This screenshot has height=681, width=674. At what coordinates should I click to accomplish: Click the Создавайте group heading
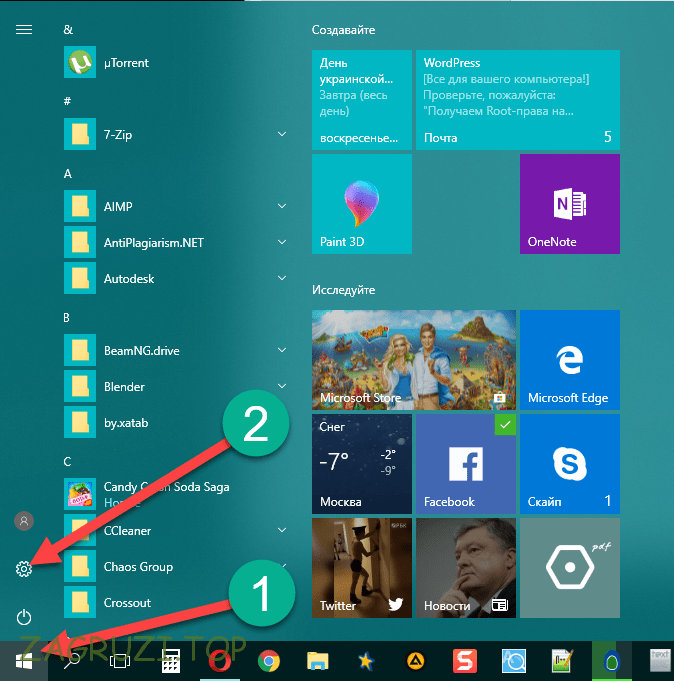(x=343, y=30)
